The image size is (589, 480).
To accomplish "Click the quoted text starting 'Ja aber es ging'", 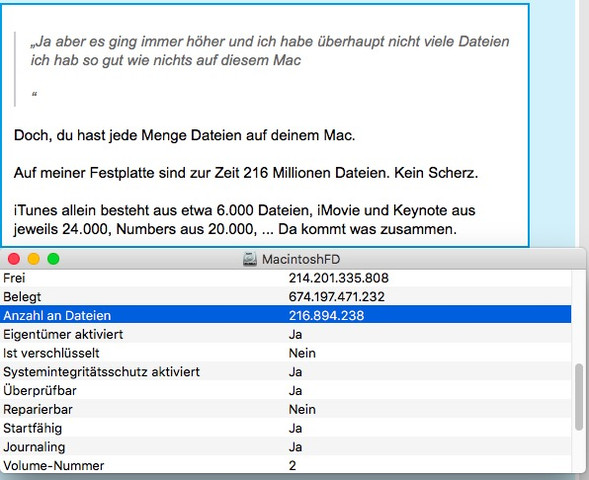I will point(270,51).
